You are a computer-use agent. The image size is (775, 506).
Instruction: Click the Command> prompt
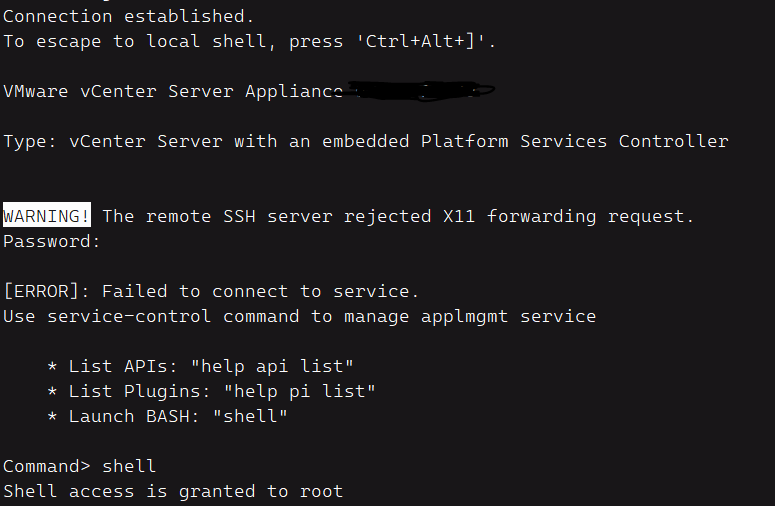coord(46,466)
